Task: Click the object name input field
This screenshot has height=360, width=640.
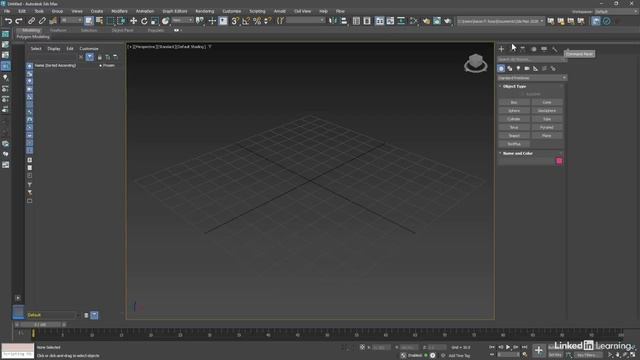Action: pyautogui.click(x=527, y=161)
